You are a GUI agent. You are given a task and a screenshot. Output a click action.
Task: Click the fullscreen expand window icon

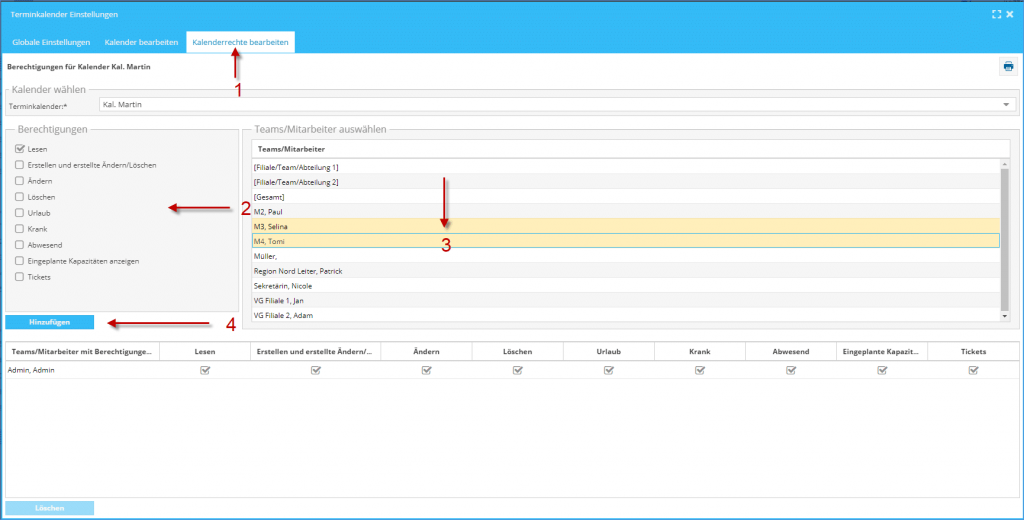pyautogui.click(x=995, y=15)
